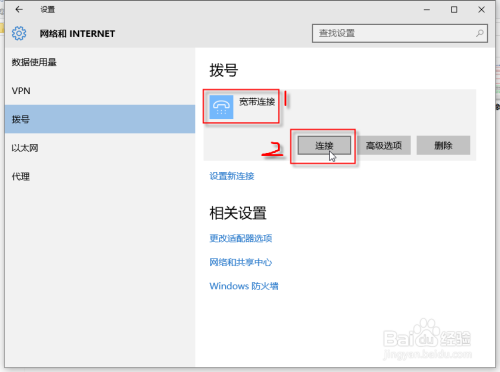Close the Settings window
The image size is (500, 372).
tap(481, 10)
